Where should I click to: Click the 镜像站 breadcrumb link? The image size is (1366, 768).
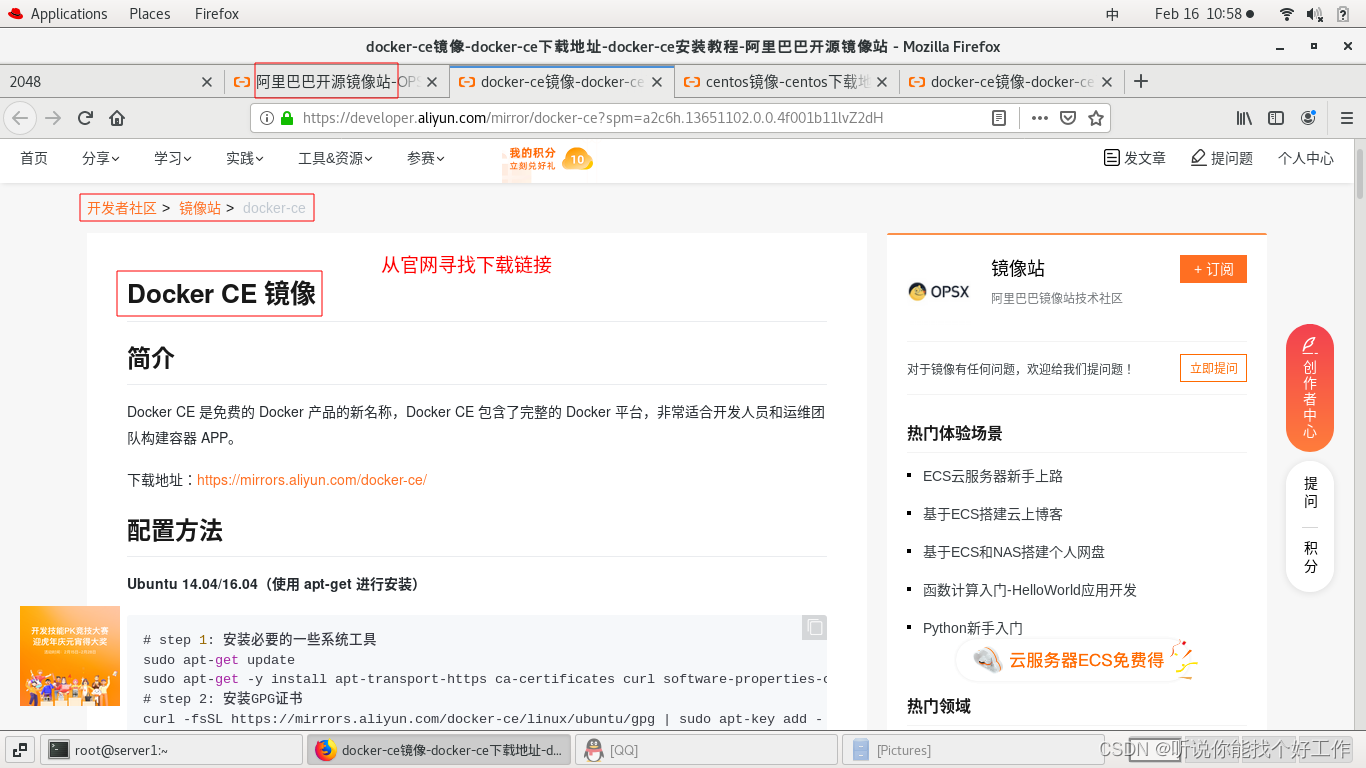coord(200,208)
